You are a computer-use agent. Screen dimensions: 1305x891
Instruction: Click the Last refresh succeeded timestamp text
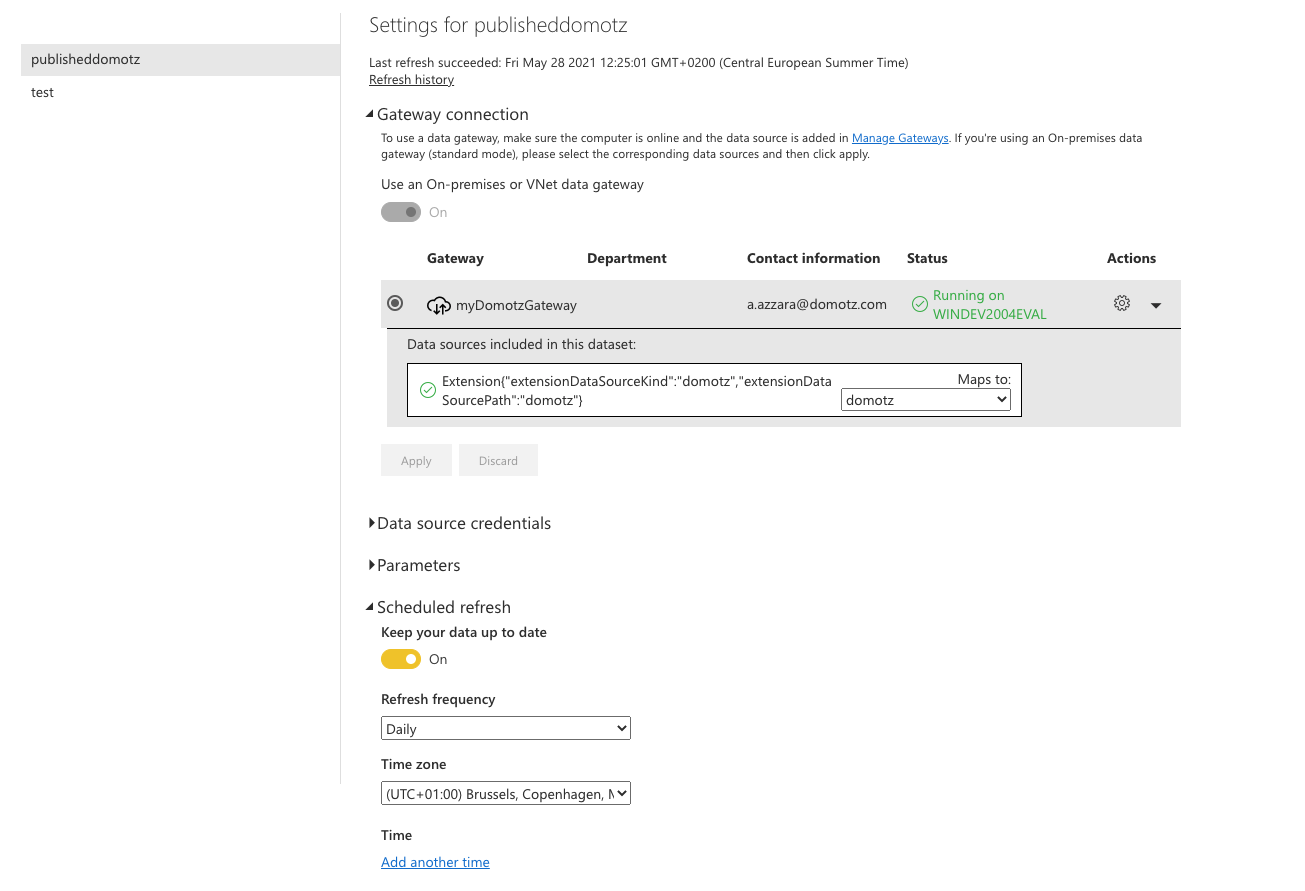tap(639, 62)
